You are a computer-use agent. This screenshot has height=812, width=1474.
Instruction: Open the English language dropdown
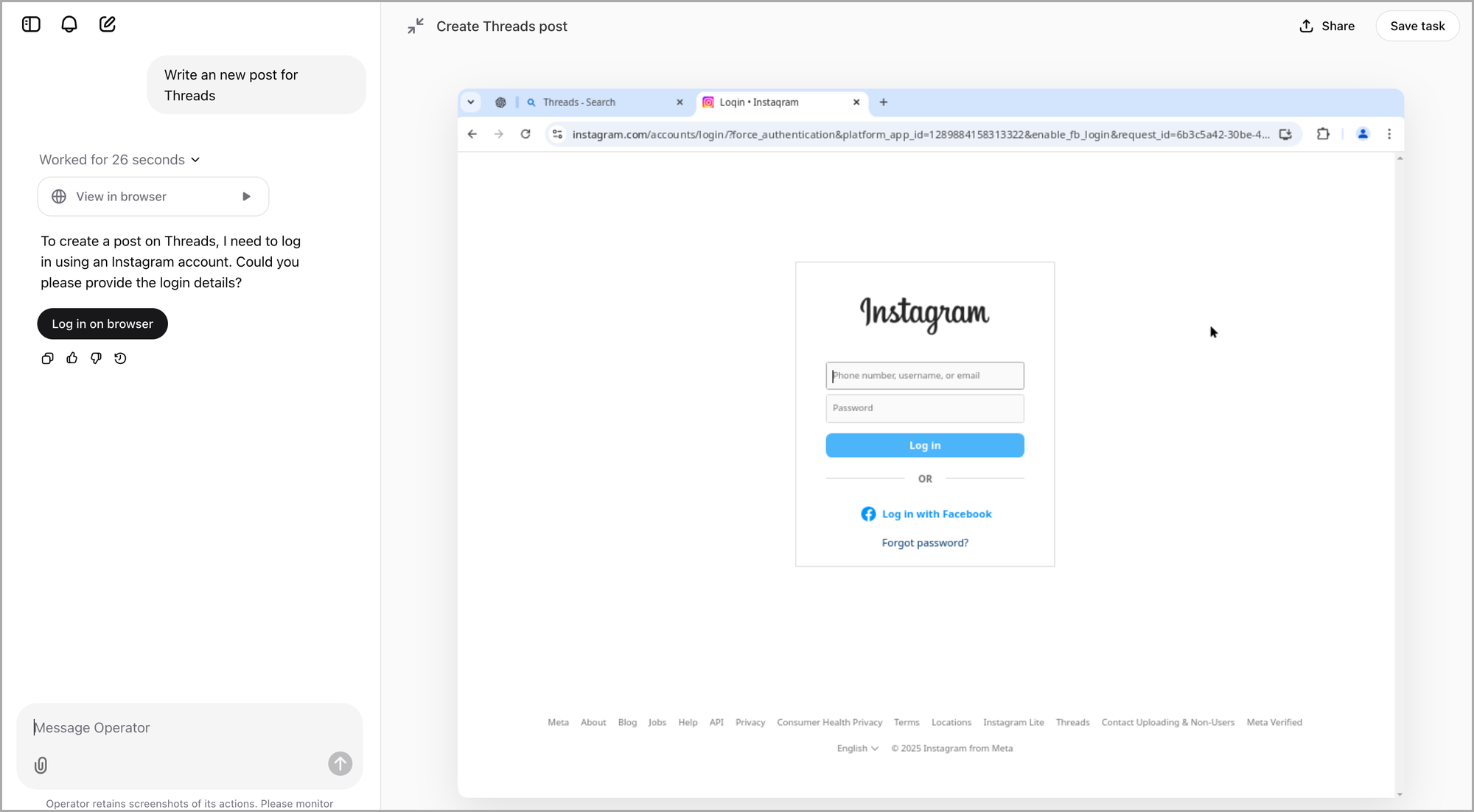click(x=857, y=748)
